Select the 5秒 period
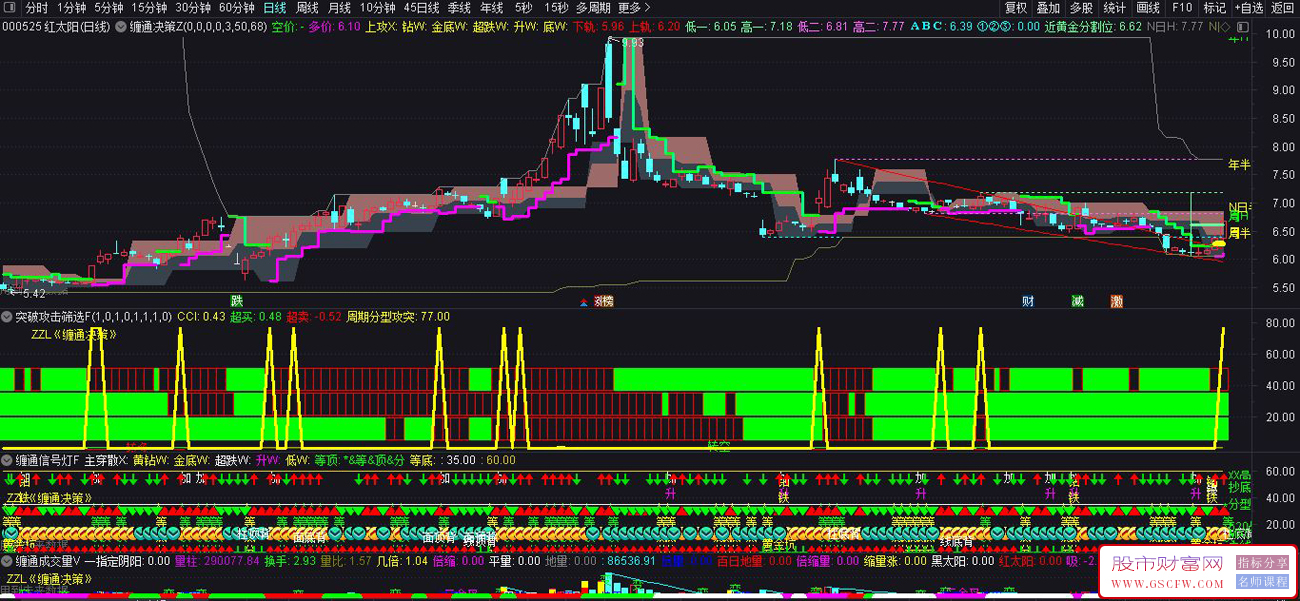 click(524, 8)
